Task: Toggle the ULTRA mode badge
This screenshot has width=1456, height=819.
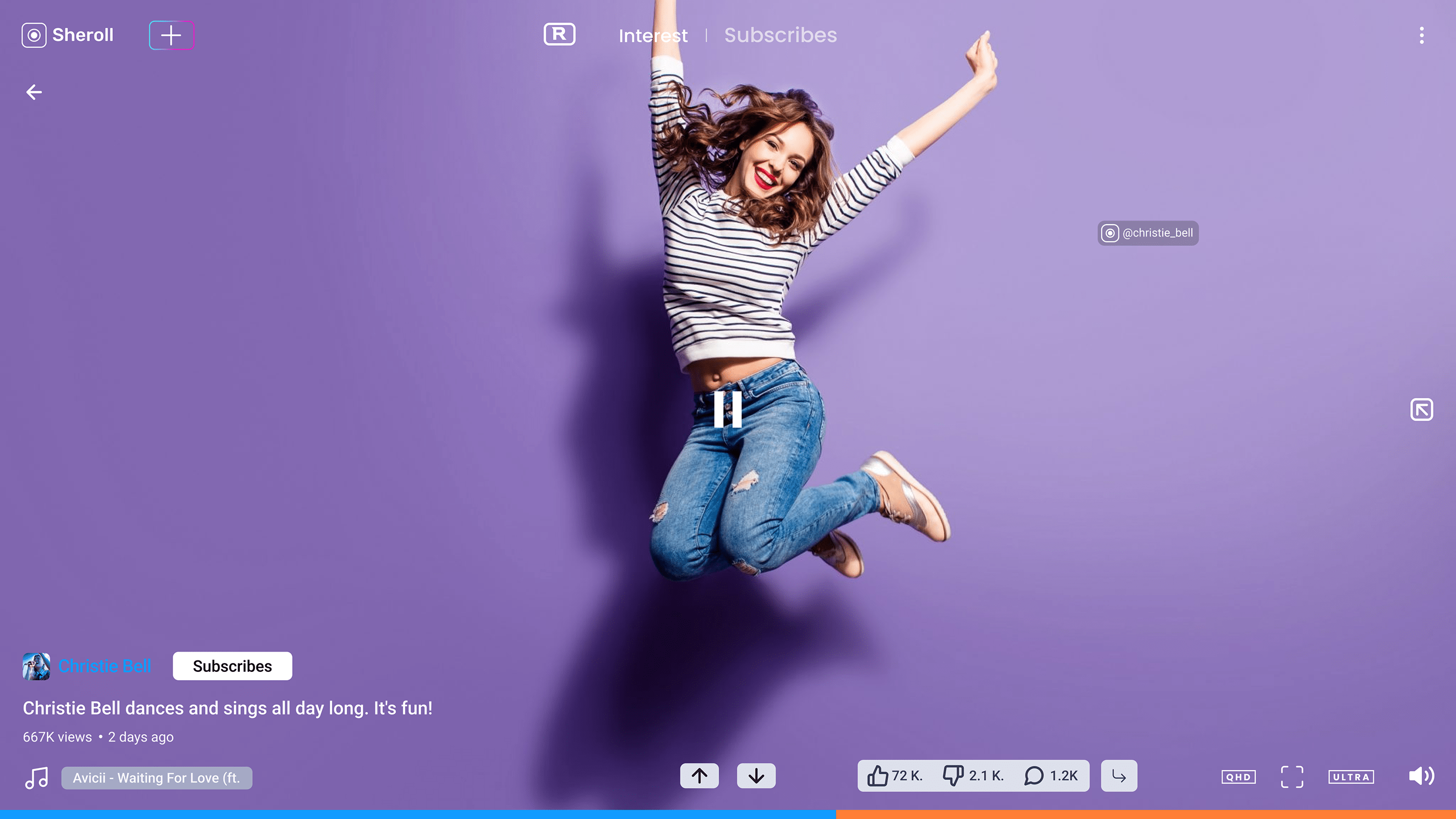Action: point(1351,776)
